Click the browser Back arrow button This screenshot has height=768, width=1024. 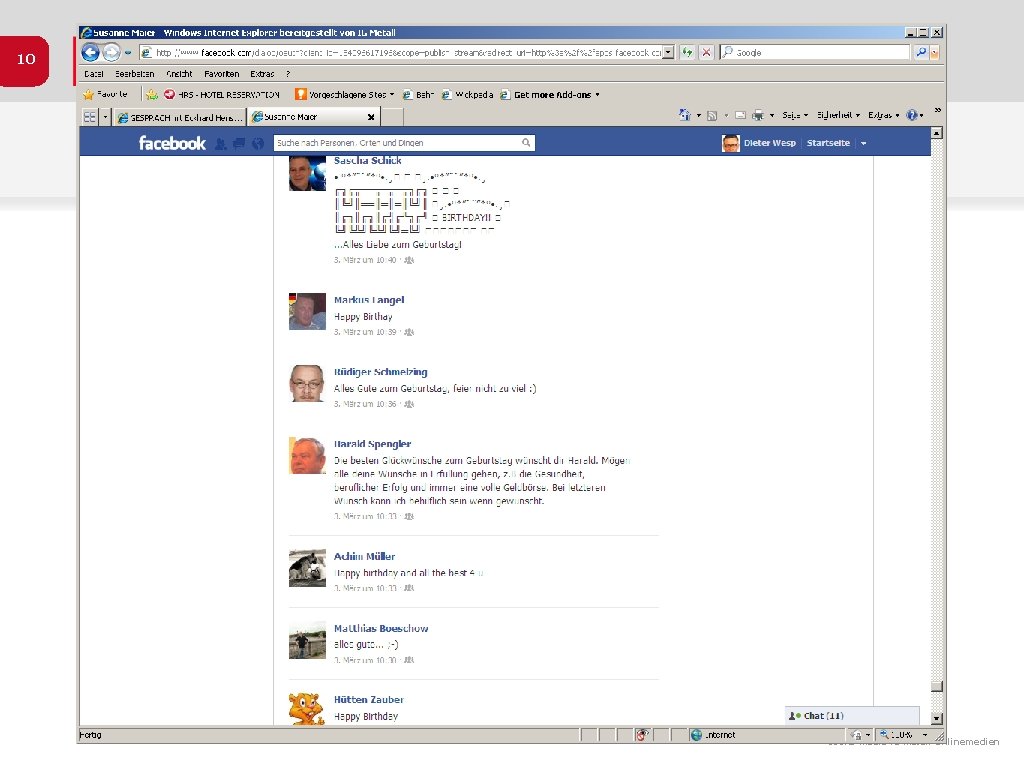click(91, 52)
